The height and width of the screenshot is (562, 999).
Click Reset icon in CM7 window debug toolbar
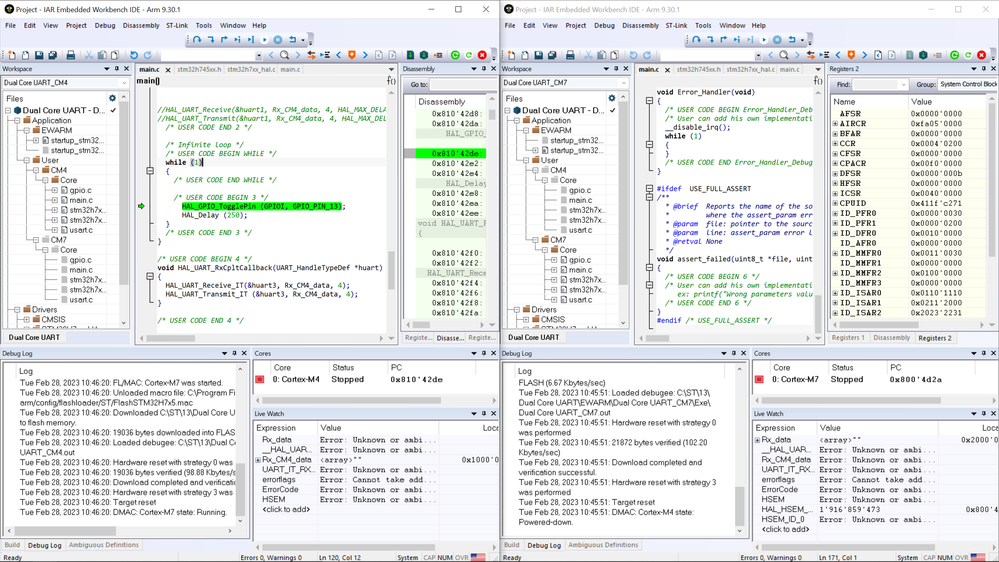(x=792, y=40)
